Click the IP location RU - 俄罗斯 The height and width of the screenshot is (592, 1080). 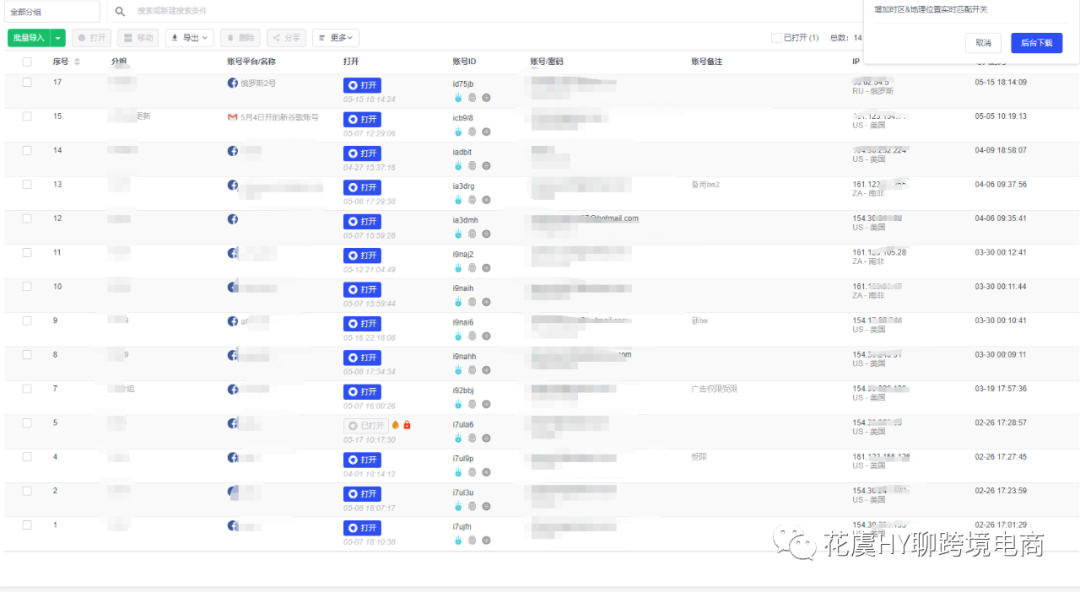point(873,91)
